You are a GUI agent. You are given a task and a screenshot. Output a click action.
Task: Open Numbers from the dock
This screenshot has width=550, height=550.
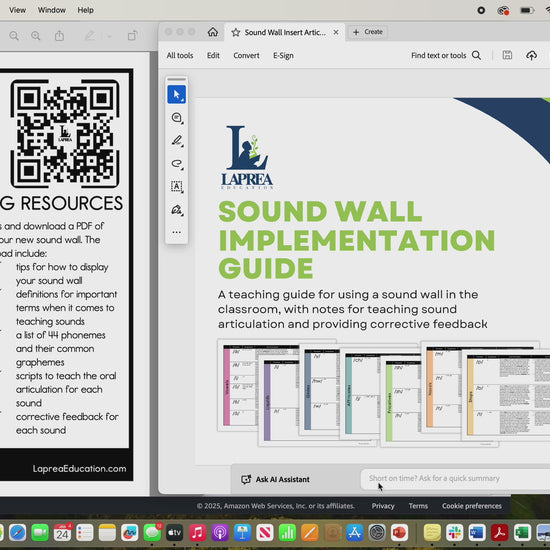coord(287,533)
